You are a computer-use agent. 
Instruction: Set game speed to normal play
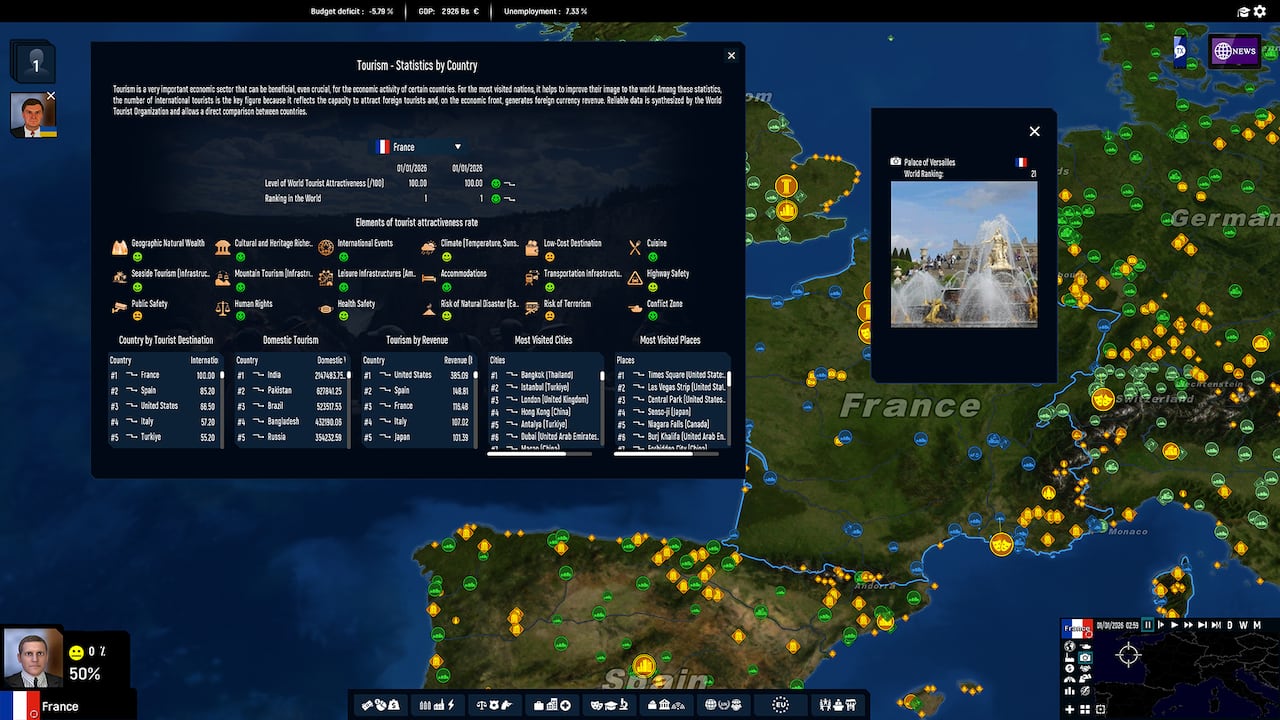click(x=1174, y=625)
